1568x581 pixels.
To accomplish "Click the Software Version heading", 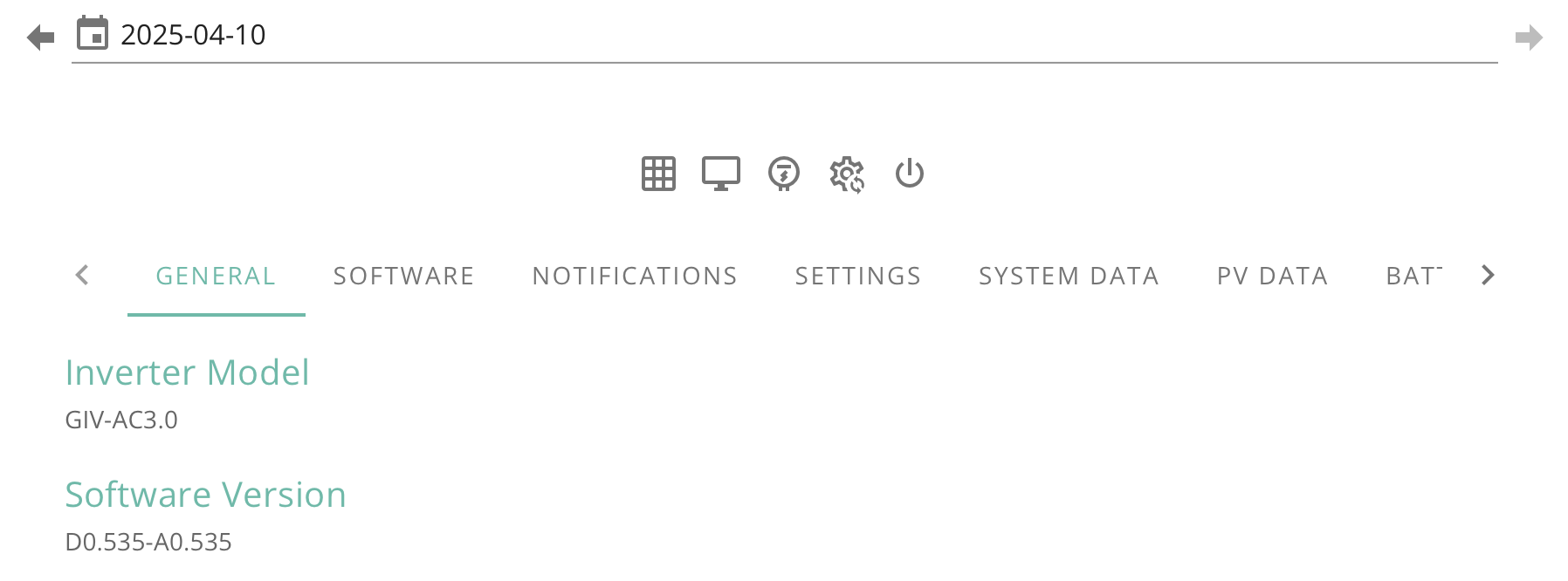I will 206,495.
